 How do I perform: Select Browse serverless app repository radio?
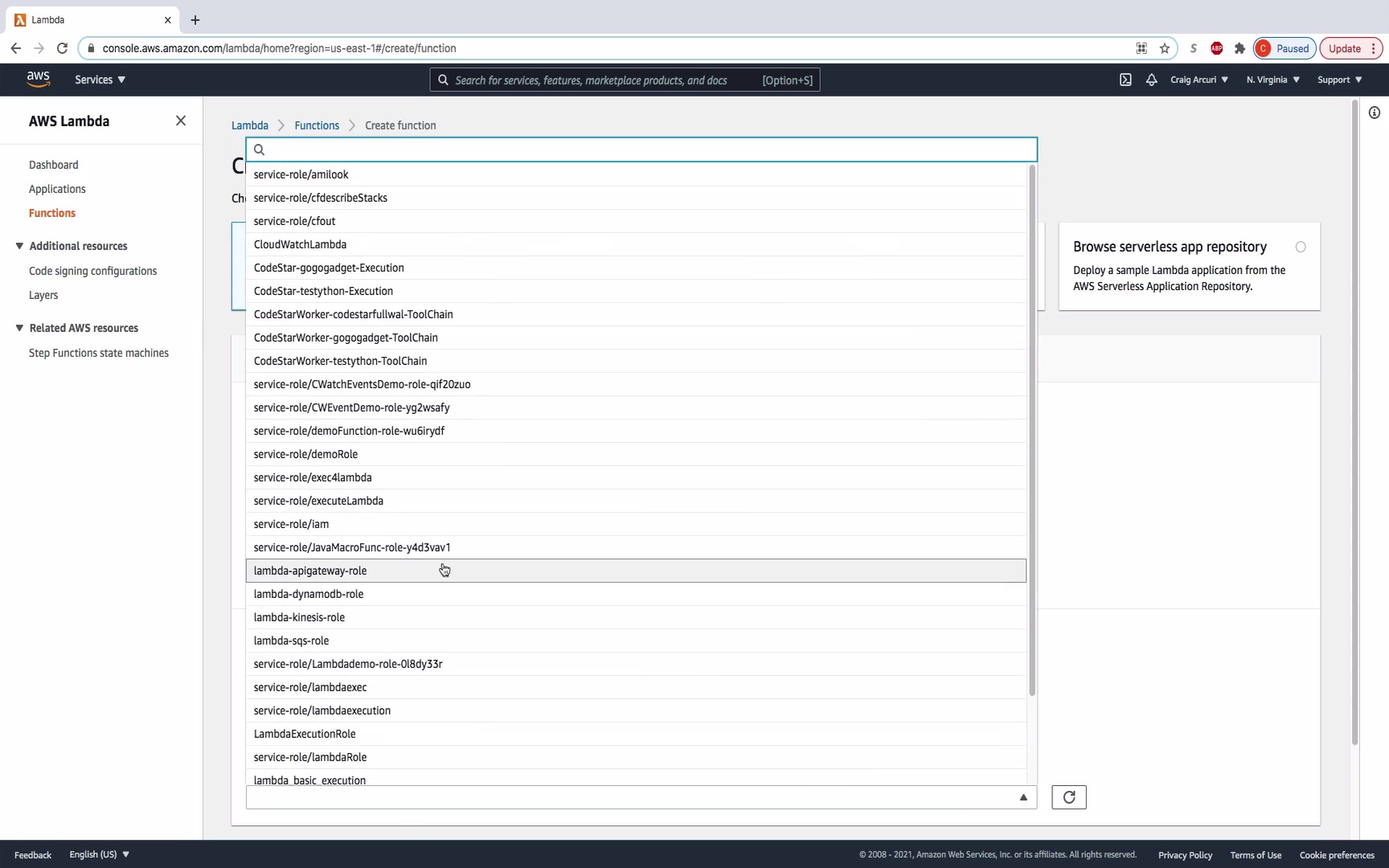(x=1301, y=247)
